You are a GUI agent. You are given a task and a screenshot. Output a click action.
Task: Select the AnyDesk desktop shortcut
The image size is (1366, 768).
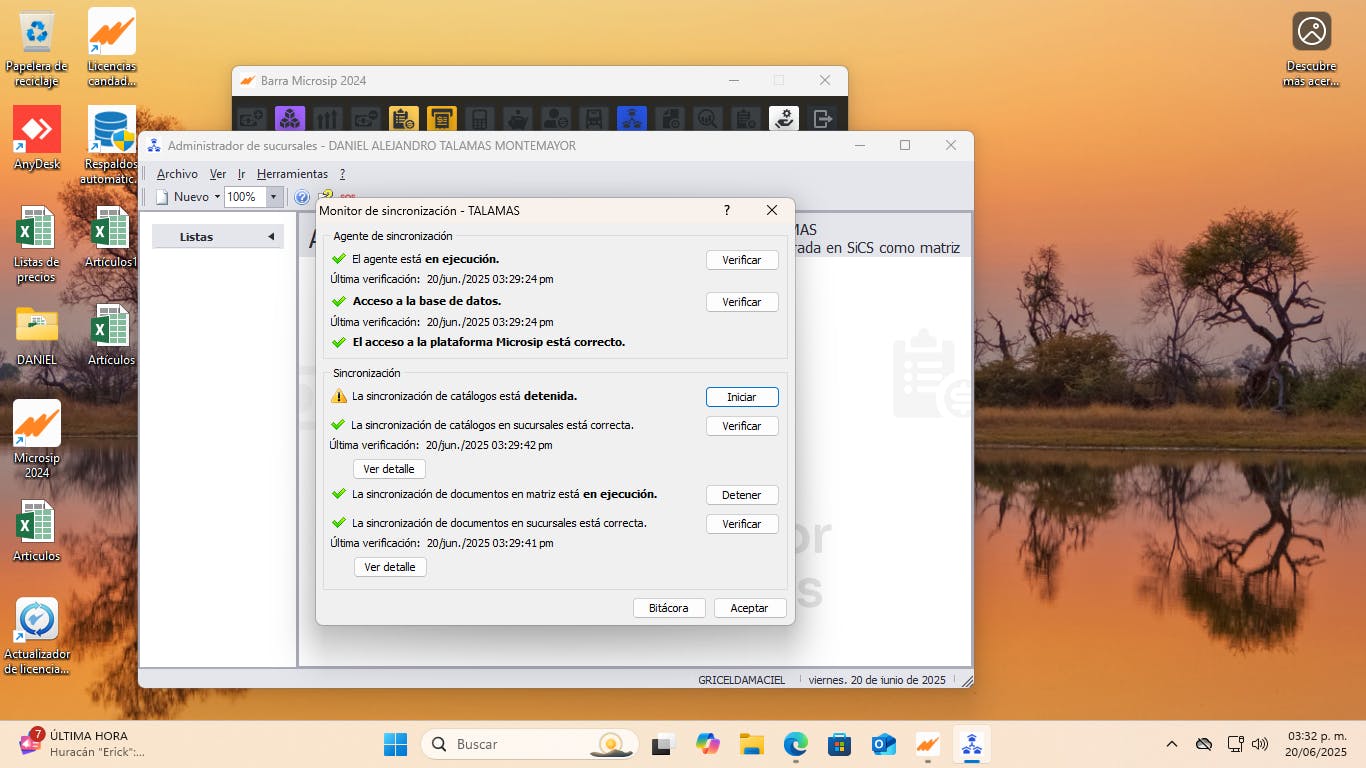[x=37, y=138]
